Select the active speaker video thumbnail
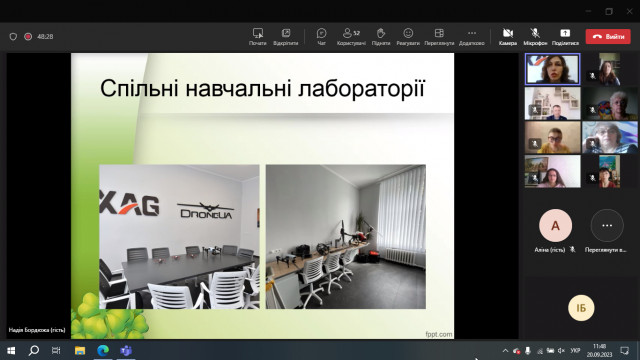The height and width of the screenshot is (360, 640). point(552,69)
